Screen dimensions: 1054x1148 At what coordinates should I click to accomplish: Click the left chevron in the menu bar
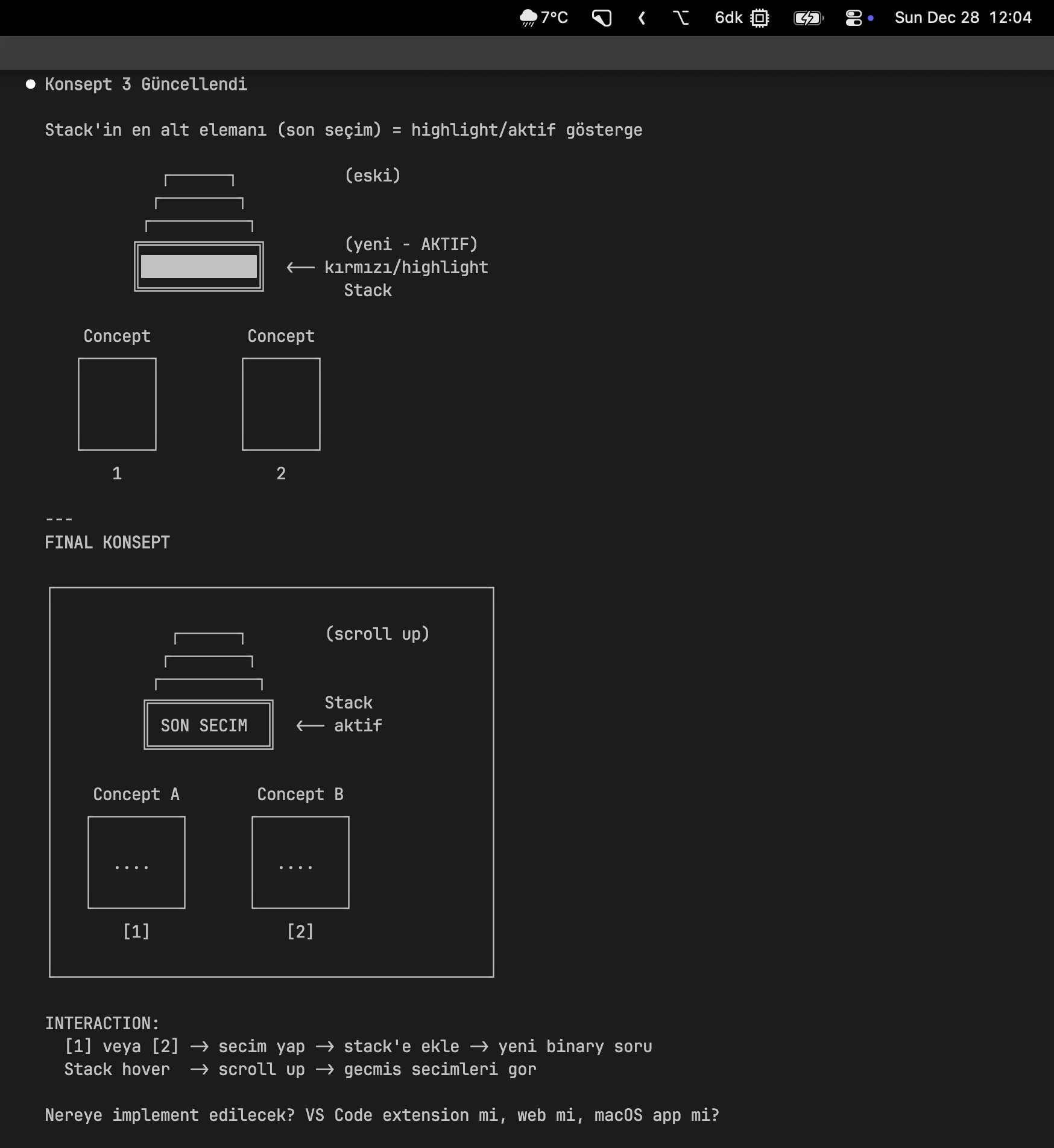pyautogui.click(x=642, y=18)
